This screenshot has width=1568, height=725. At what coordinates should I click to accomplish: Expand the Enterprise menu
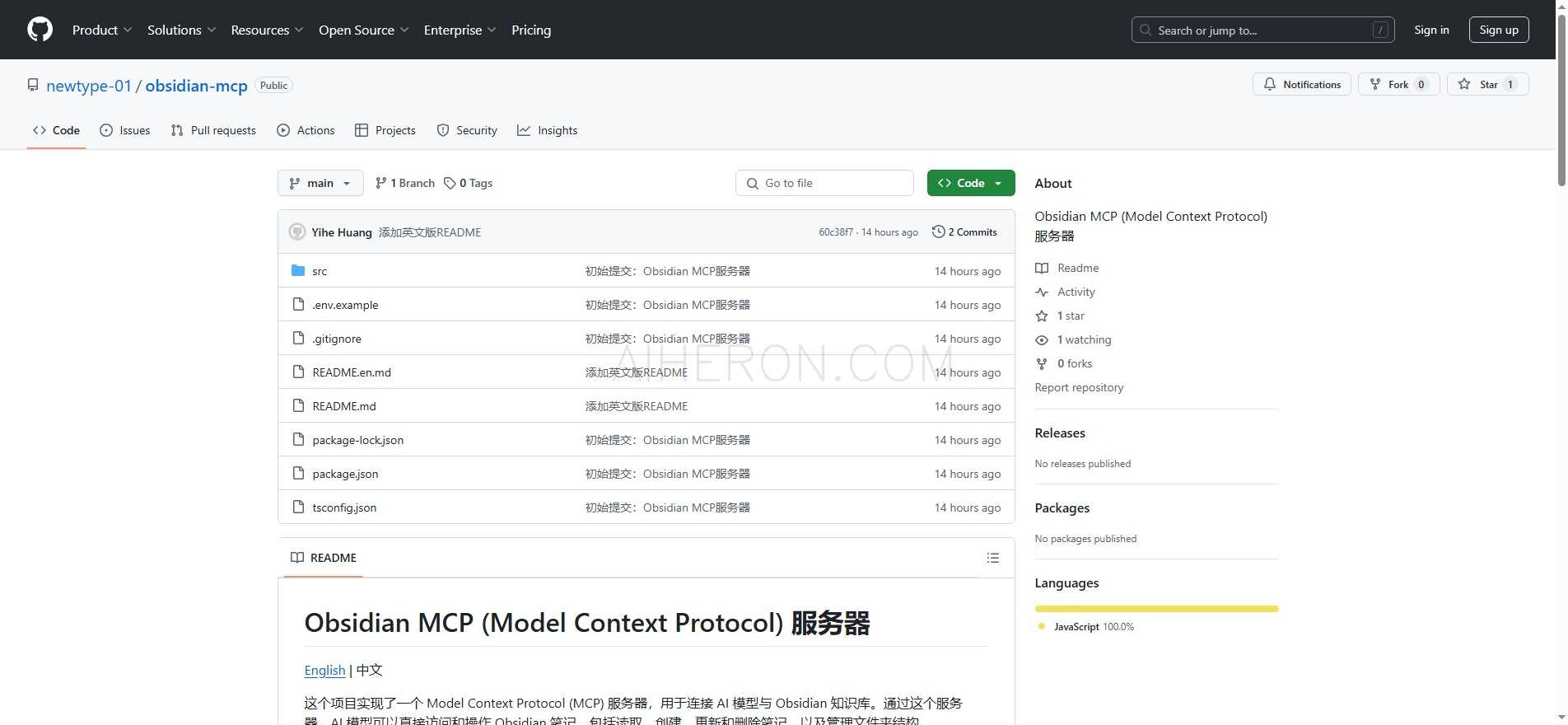point(460,30)
